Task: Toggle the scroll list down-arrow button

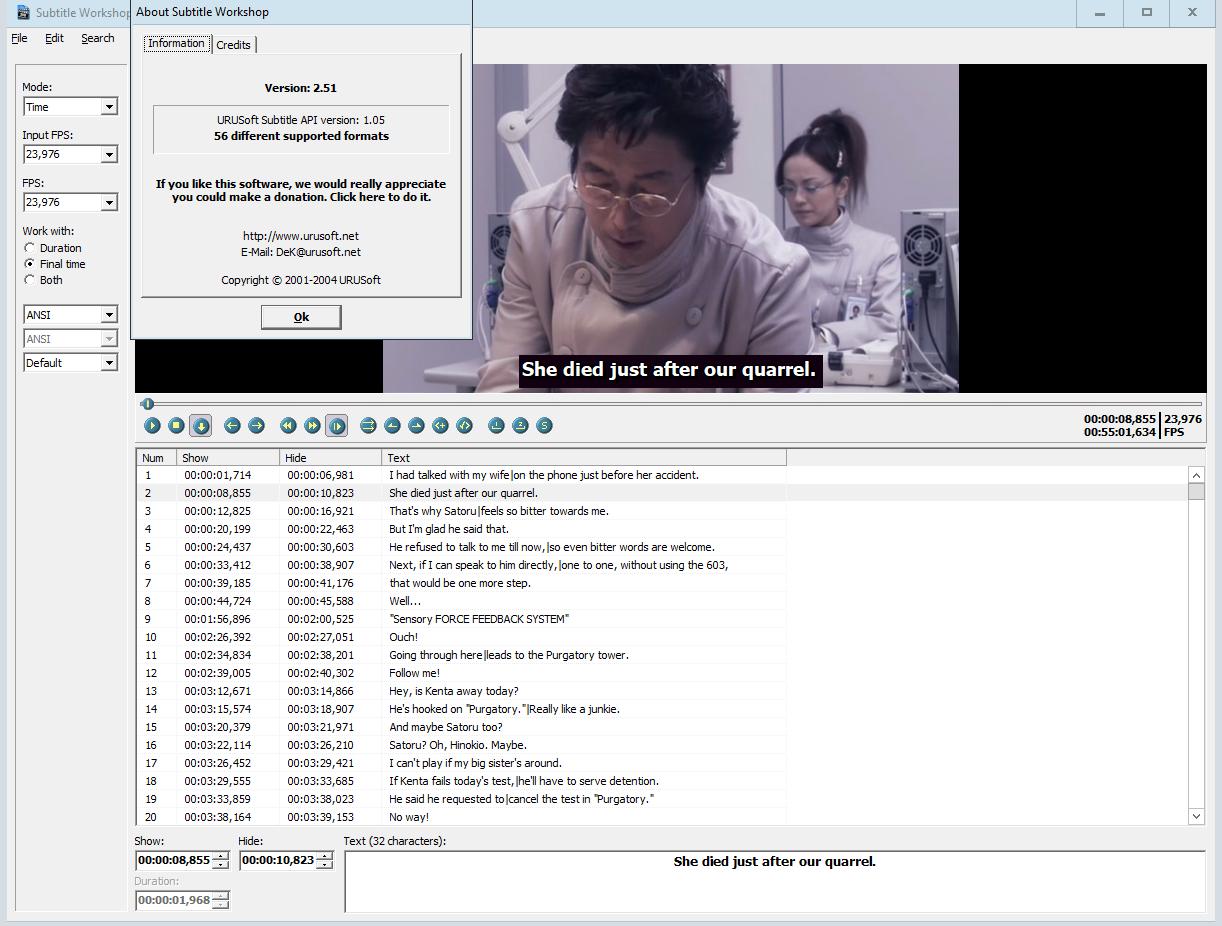Action: 200,426
